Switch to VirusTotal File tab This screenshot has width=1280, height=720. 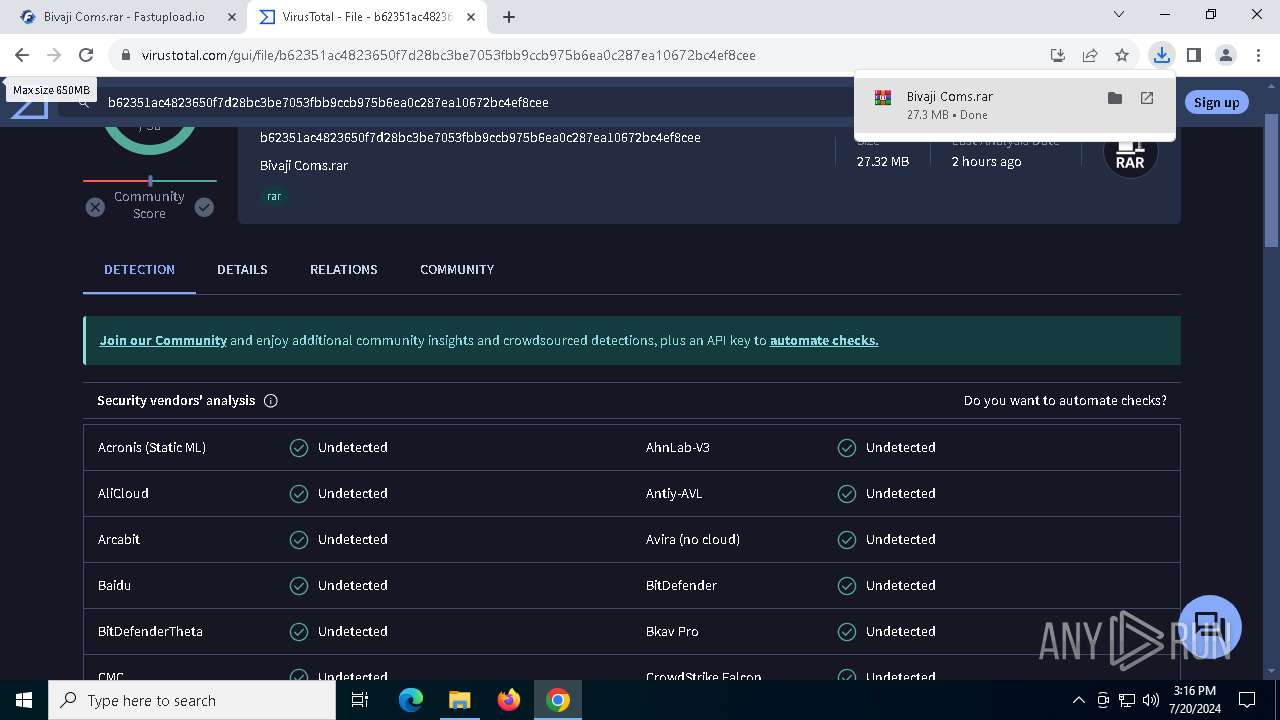point(367,17)
